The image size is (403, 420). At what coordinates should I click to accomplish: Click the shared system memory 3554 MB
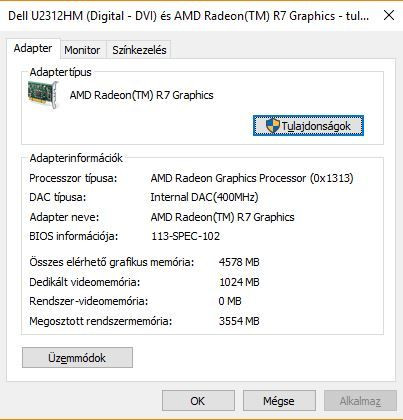click(239, 321)
